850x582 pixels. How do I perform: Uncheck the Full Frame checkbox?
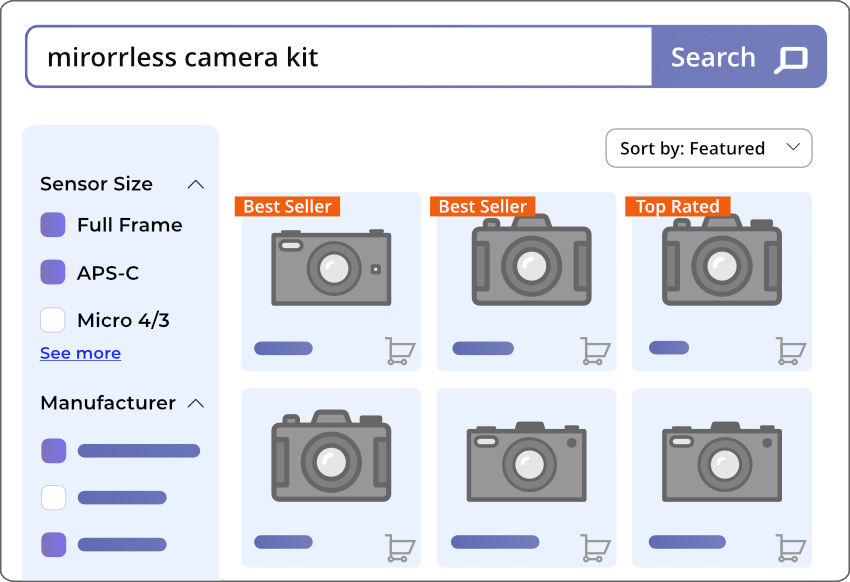pyautogui.click(x=53, y=225)
